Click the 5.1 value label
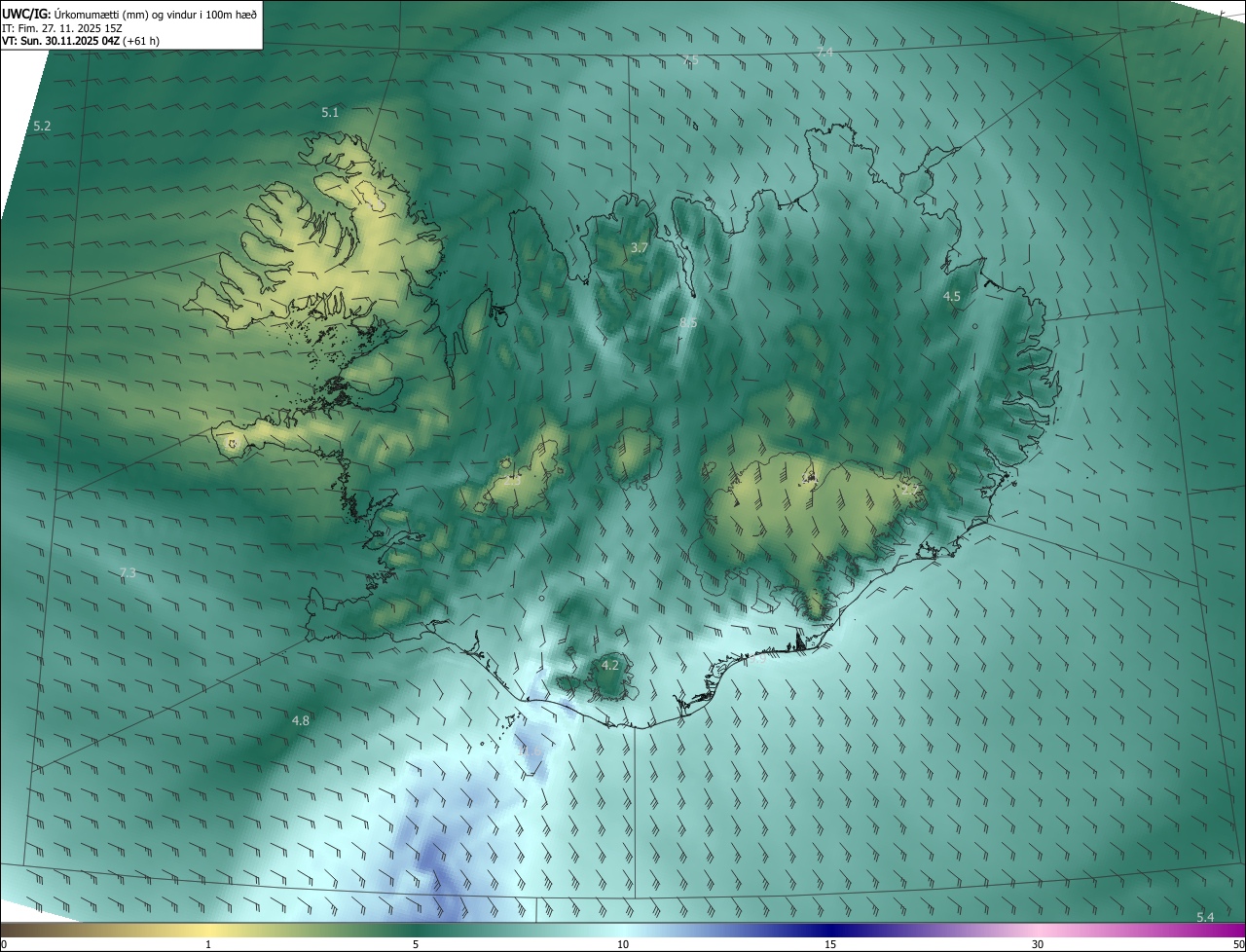The width and height of the screenshot is (1246, 952). click(330, 113)
